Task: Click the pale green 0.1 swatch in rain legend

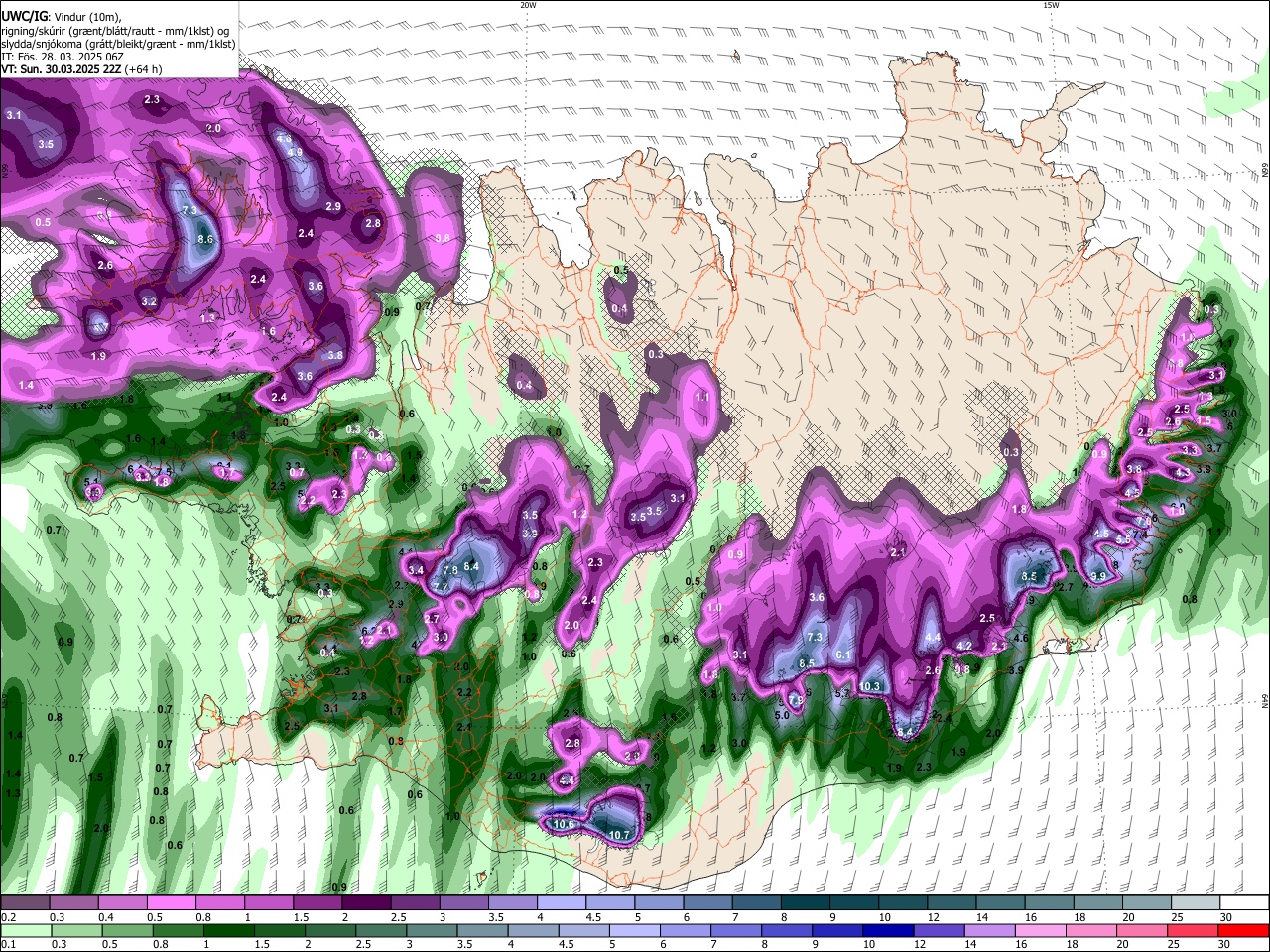Action: tap(26, 931)
